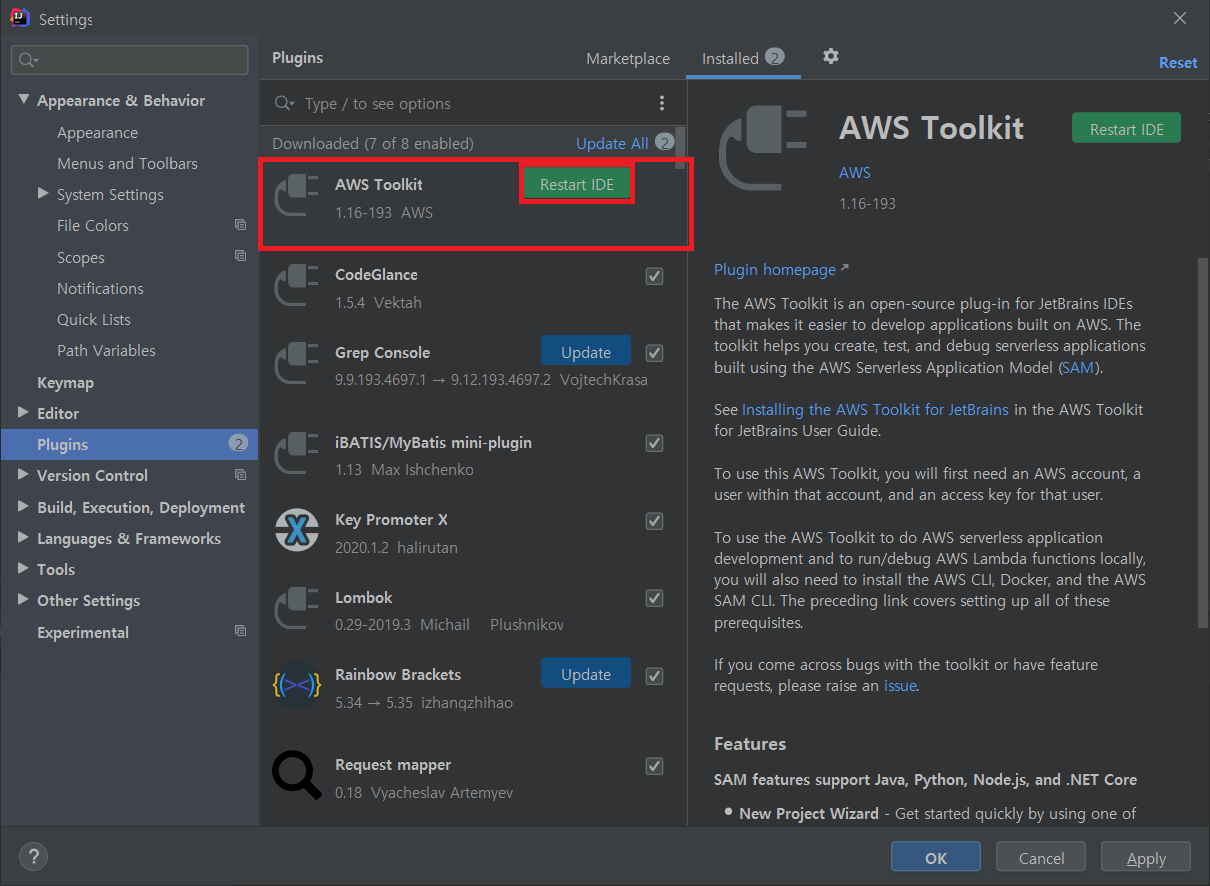Update the Rainbow Brackets plugin
This screenshot has height=886, width=1210.
point(586,674)
